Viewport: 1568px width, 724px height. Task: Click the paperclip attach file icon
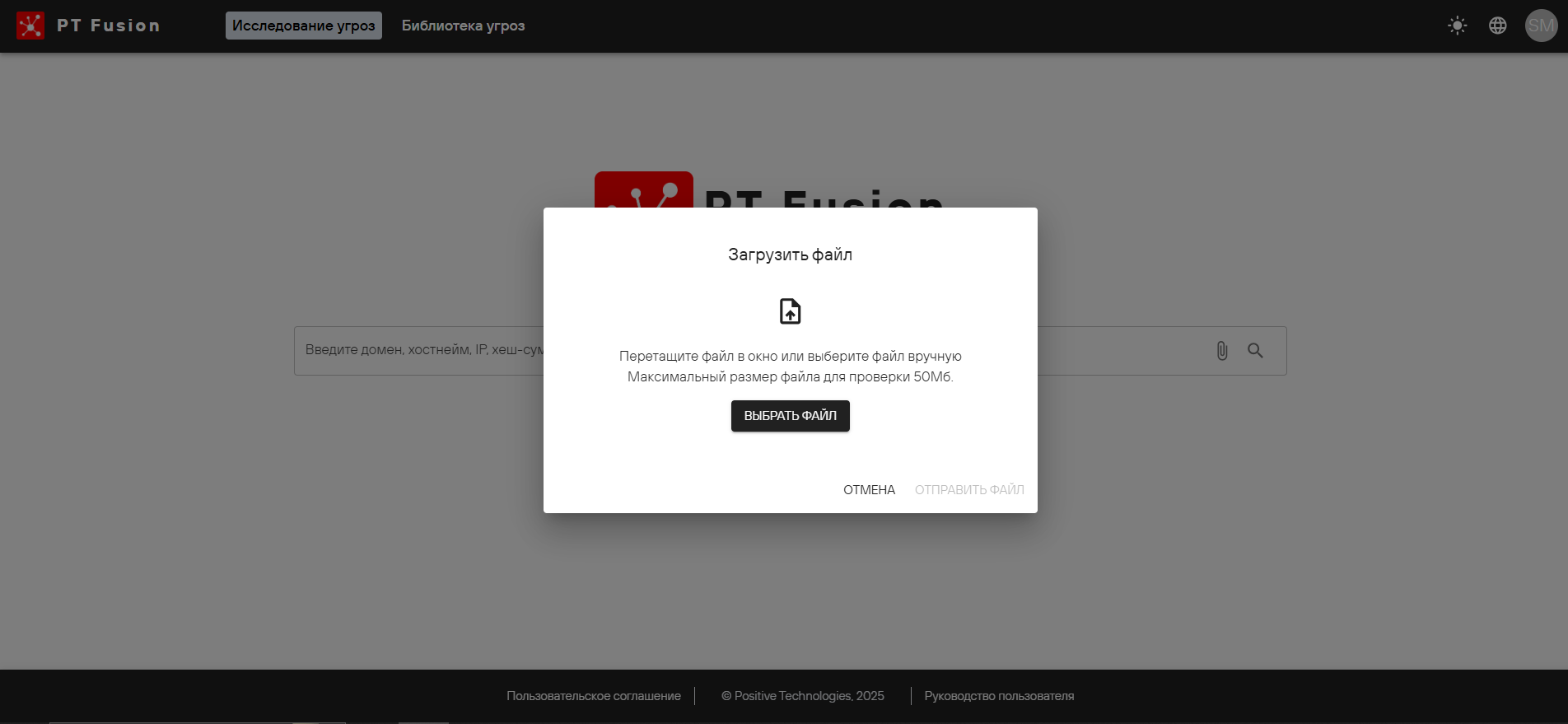(1221, 351)
